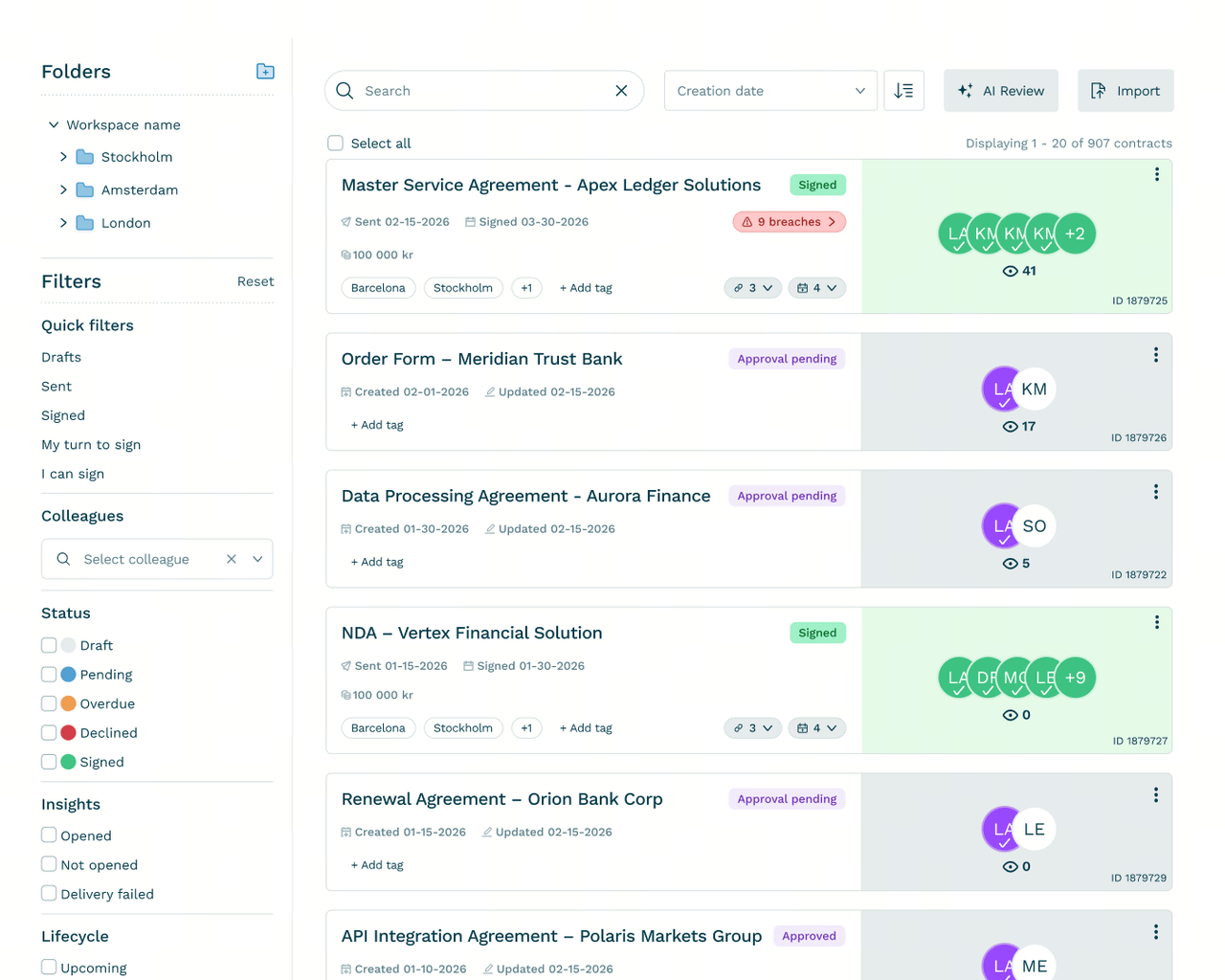Enable the Overdue status filter
Screen dimensions: 1225x980
[49, 703]
